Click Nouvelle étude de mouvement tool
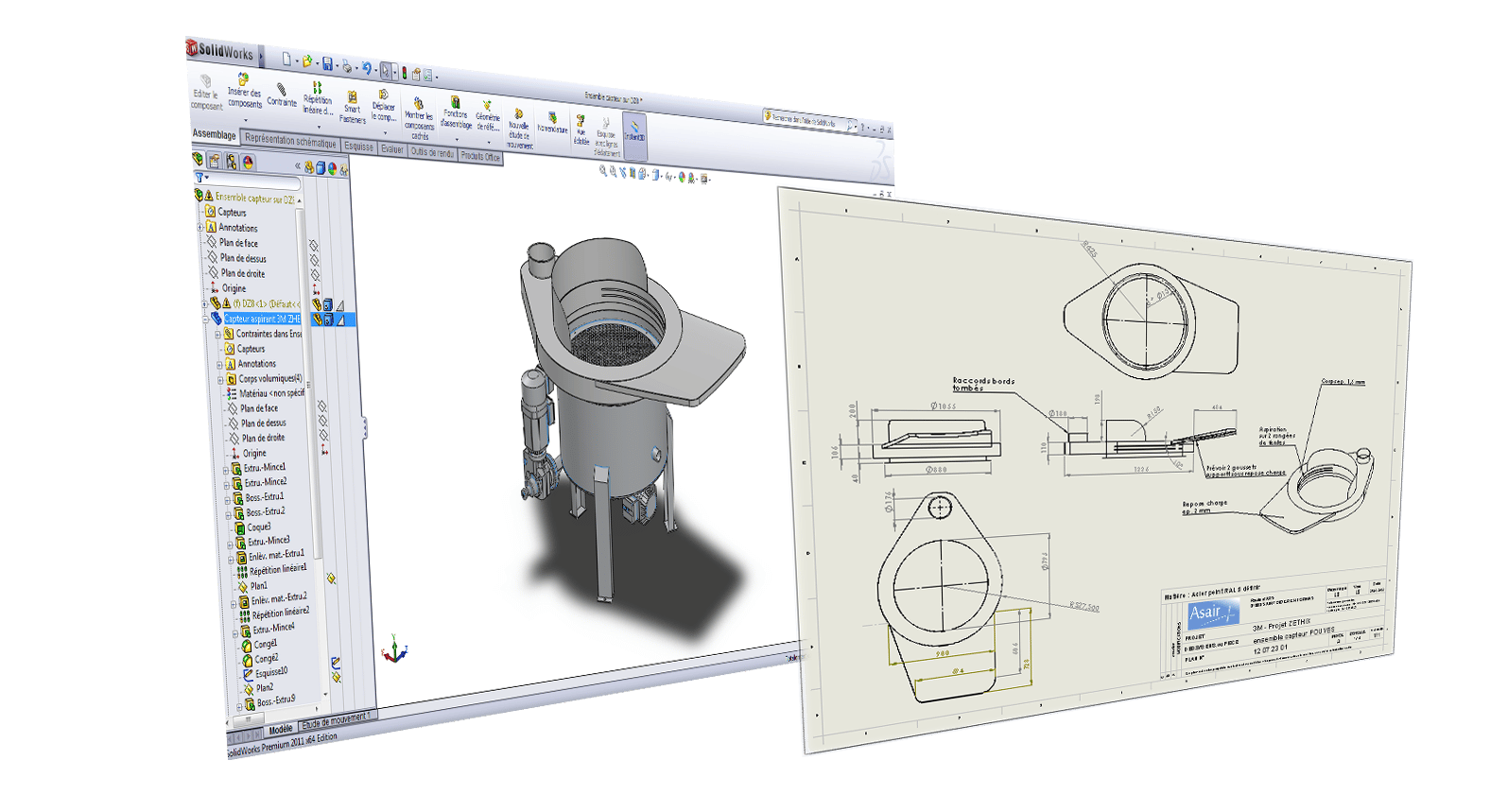 click(x=519, y=130)
